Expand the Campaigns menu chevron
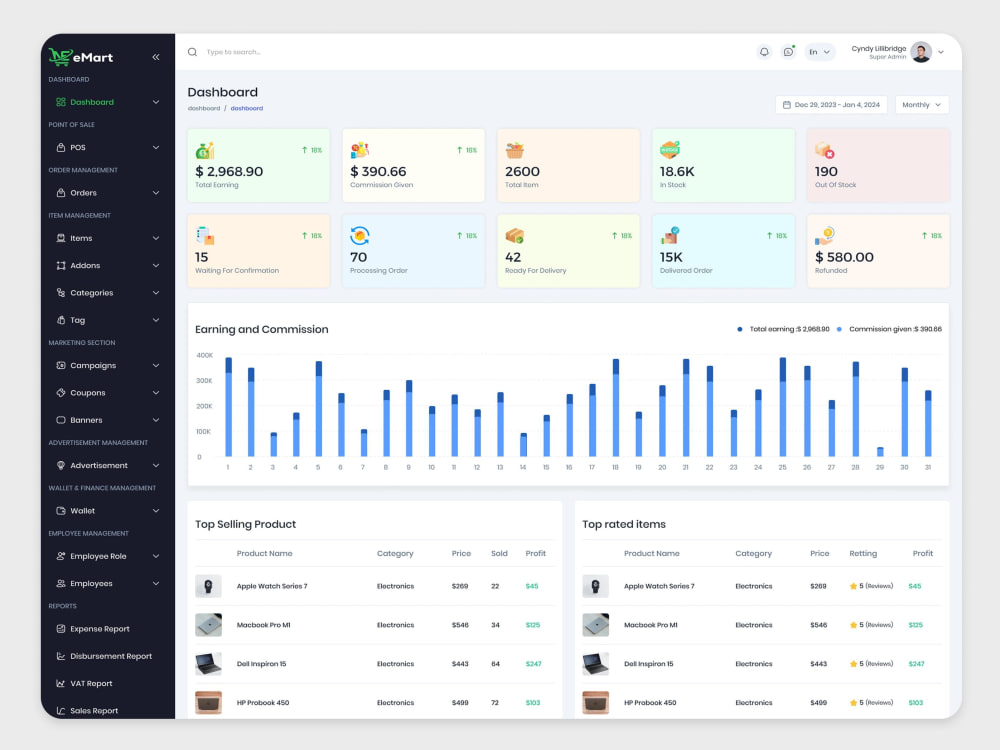This screenshot has height=750, width=1000. 156,365
